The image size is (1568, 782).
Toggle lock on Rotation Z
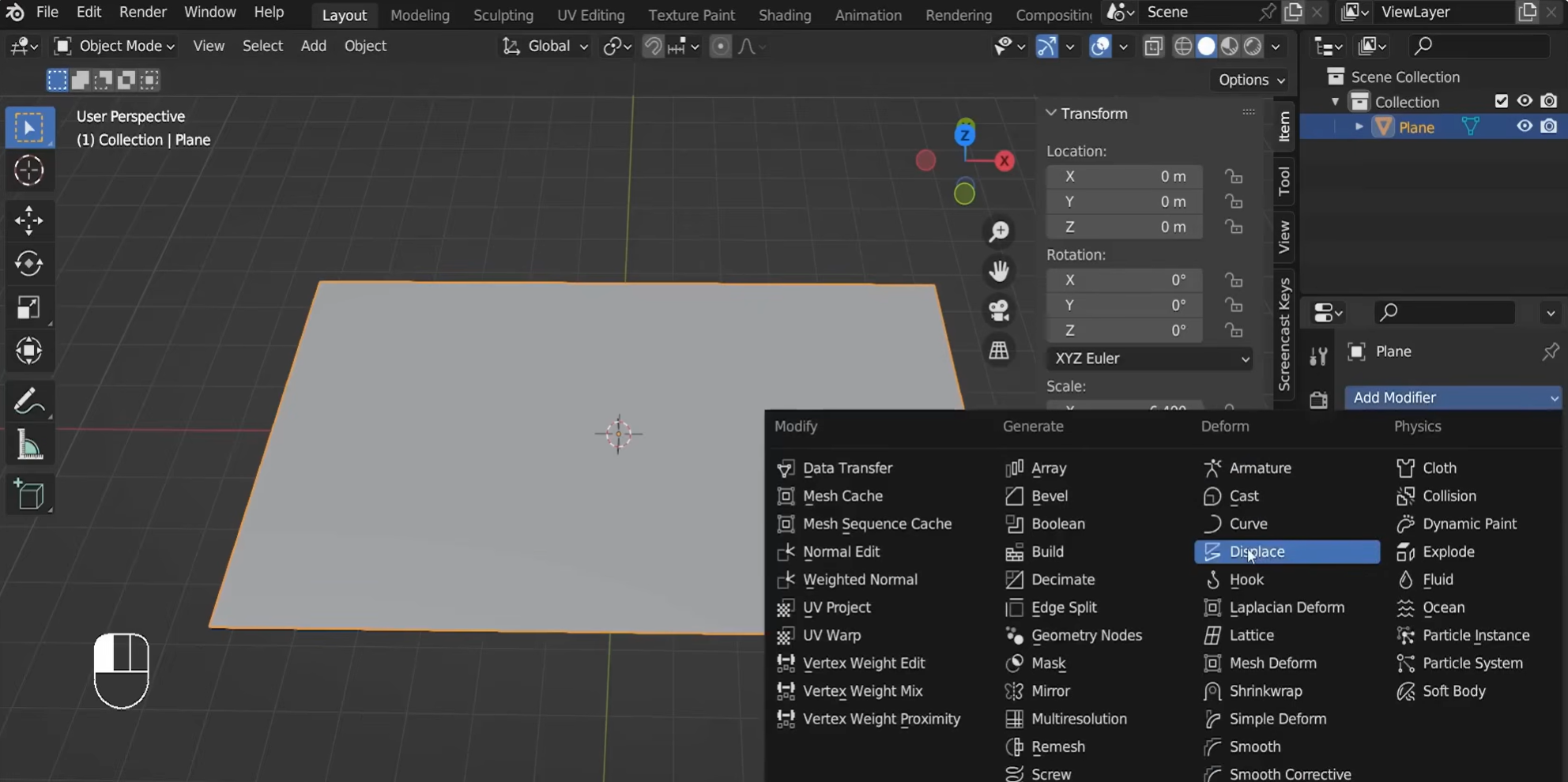[1233, 330]
